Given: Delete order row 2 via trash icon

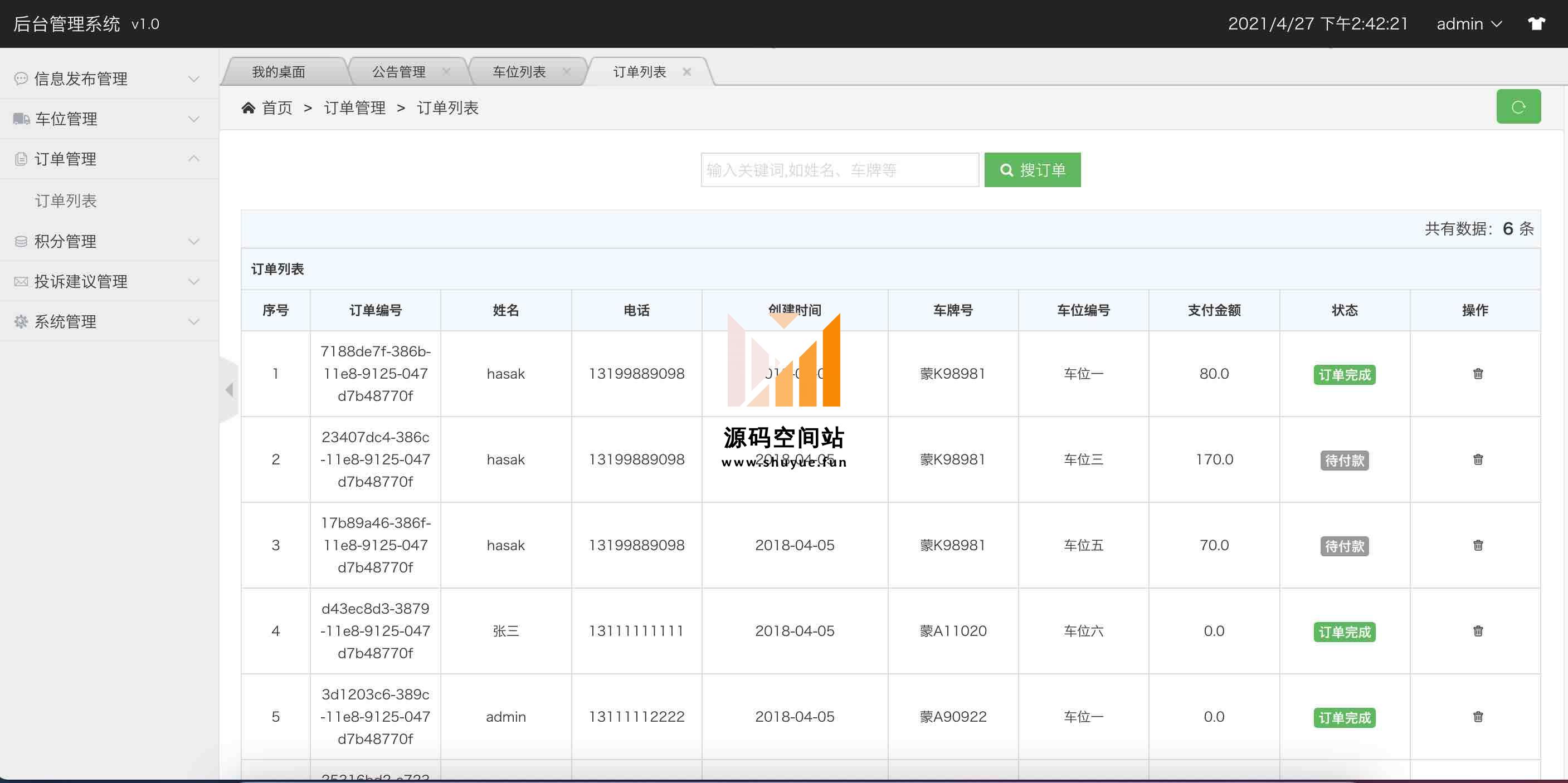Looking at the screenshot, I should pyautogui.click(x=1477, y=459).
